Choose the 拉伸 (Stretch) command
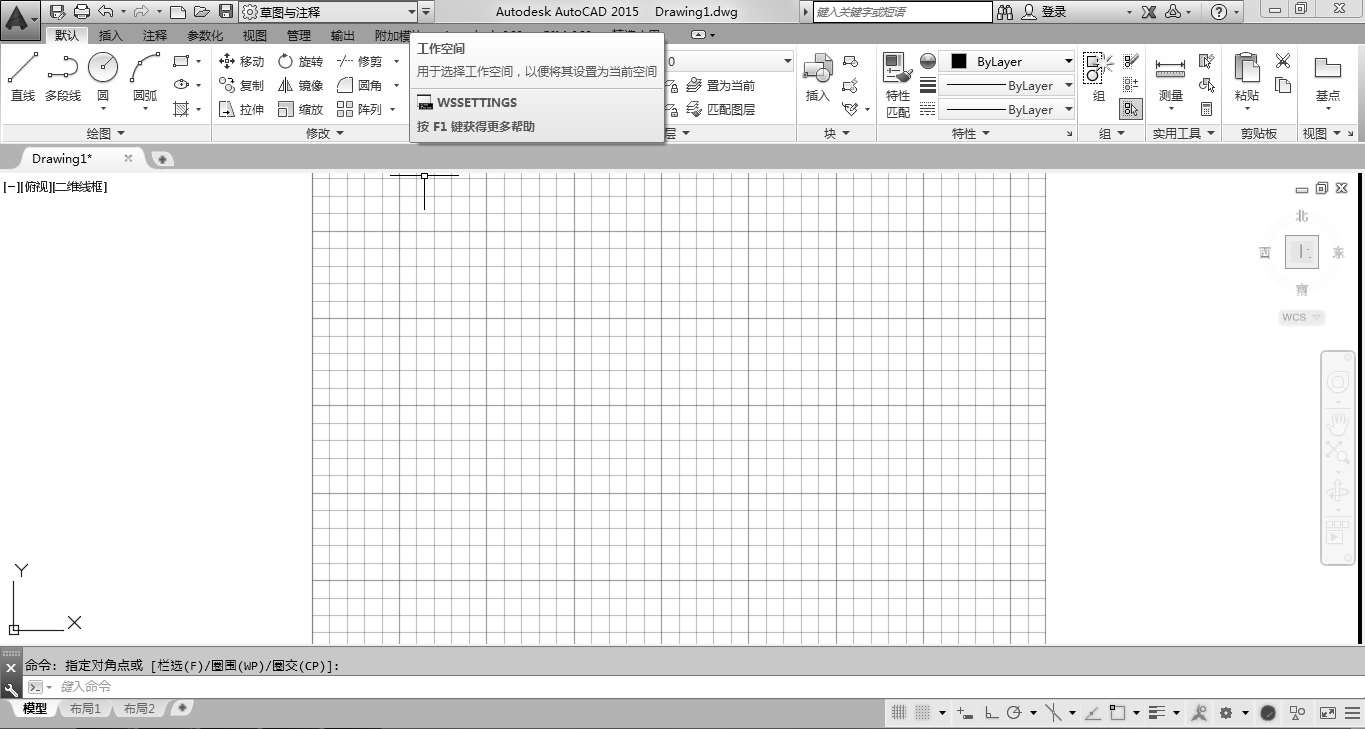The image size is (1365, 729). [x=241, y=109]
